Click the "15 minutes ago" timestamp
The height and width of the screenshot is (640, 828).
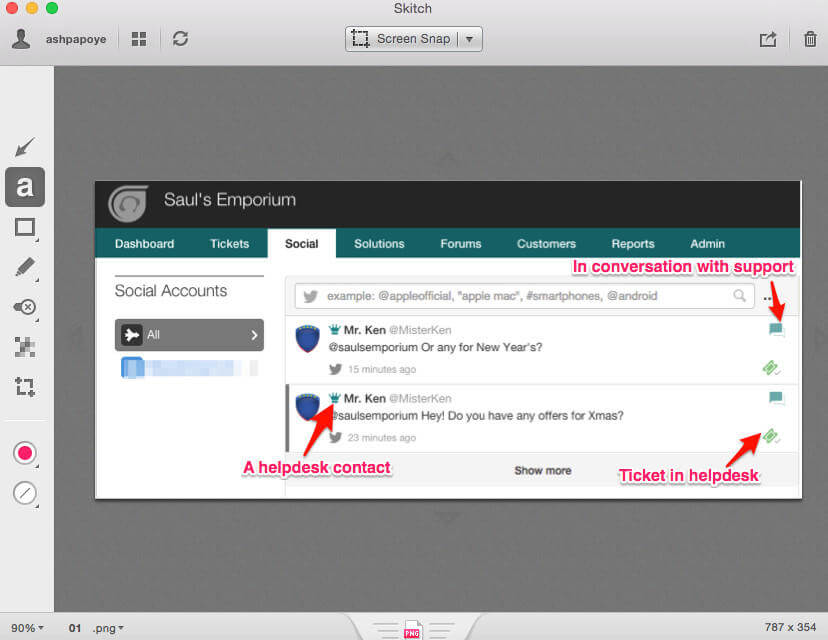pyautogui.click(x=382, y=369)
